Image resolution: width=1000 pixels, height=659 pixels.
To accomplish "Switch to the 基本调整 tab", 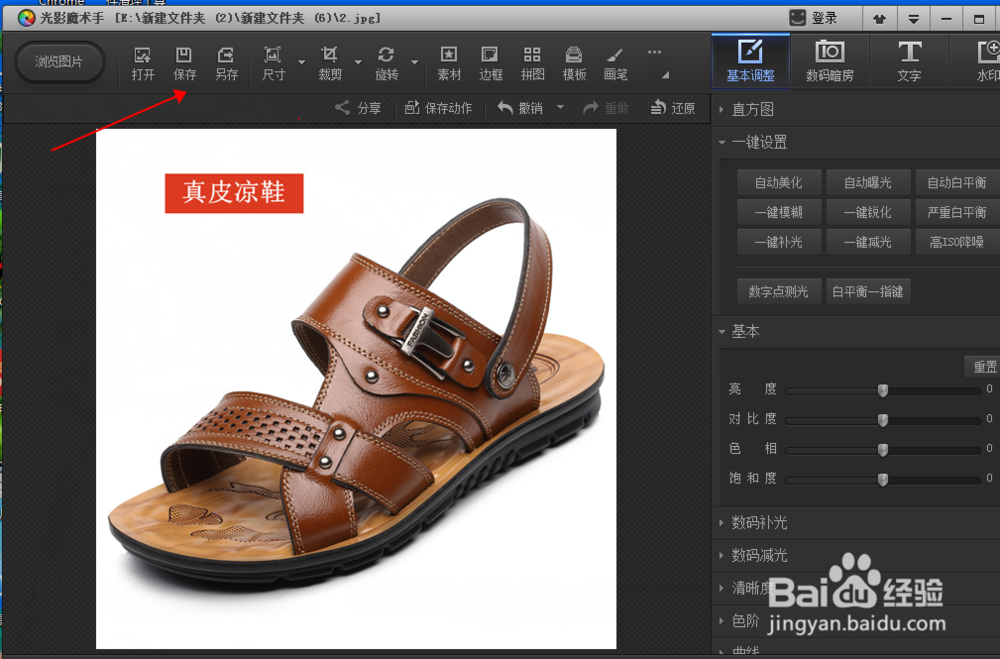I will pos(751,61).
